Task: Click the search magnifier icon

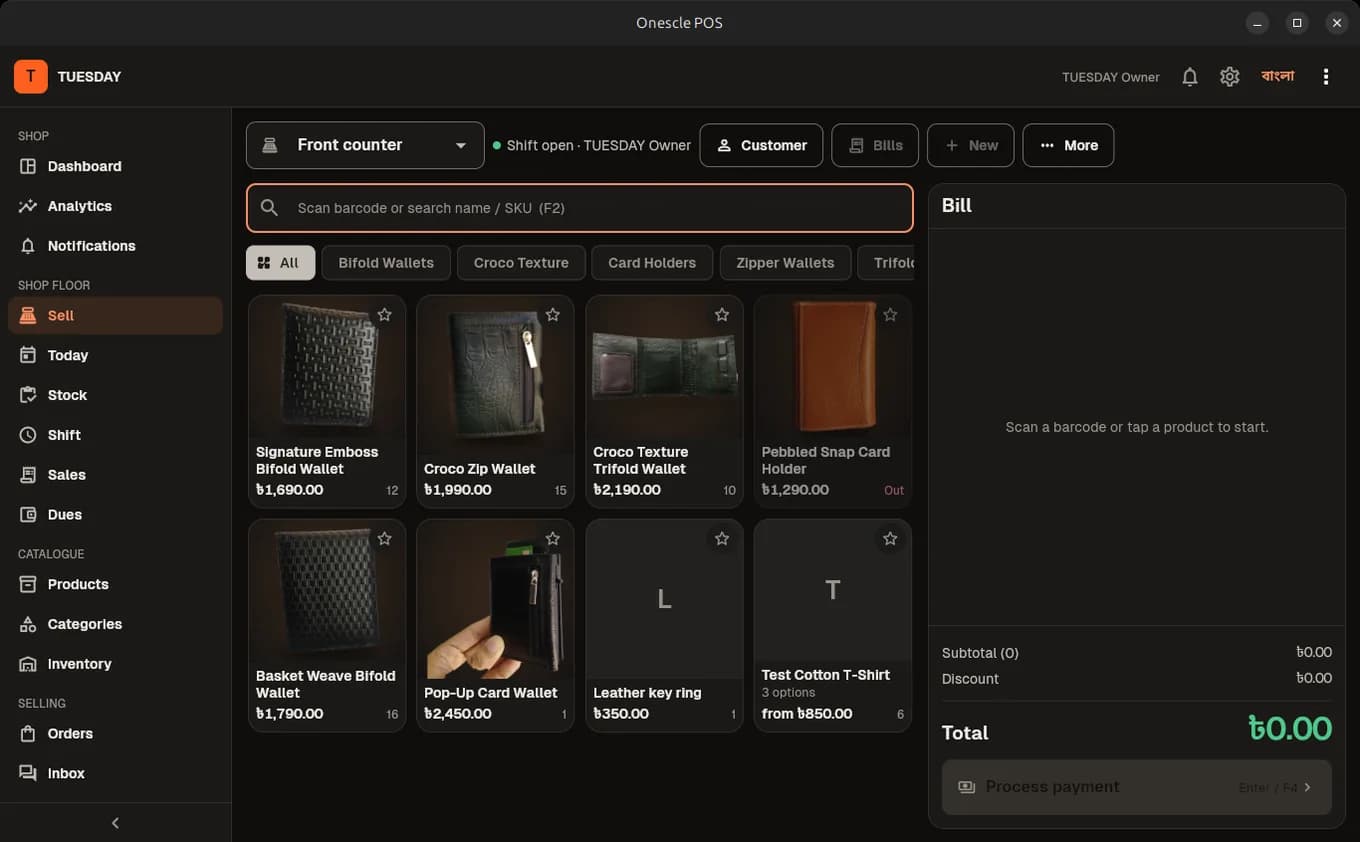Action: tap(269, 208)
